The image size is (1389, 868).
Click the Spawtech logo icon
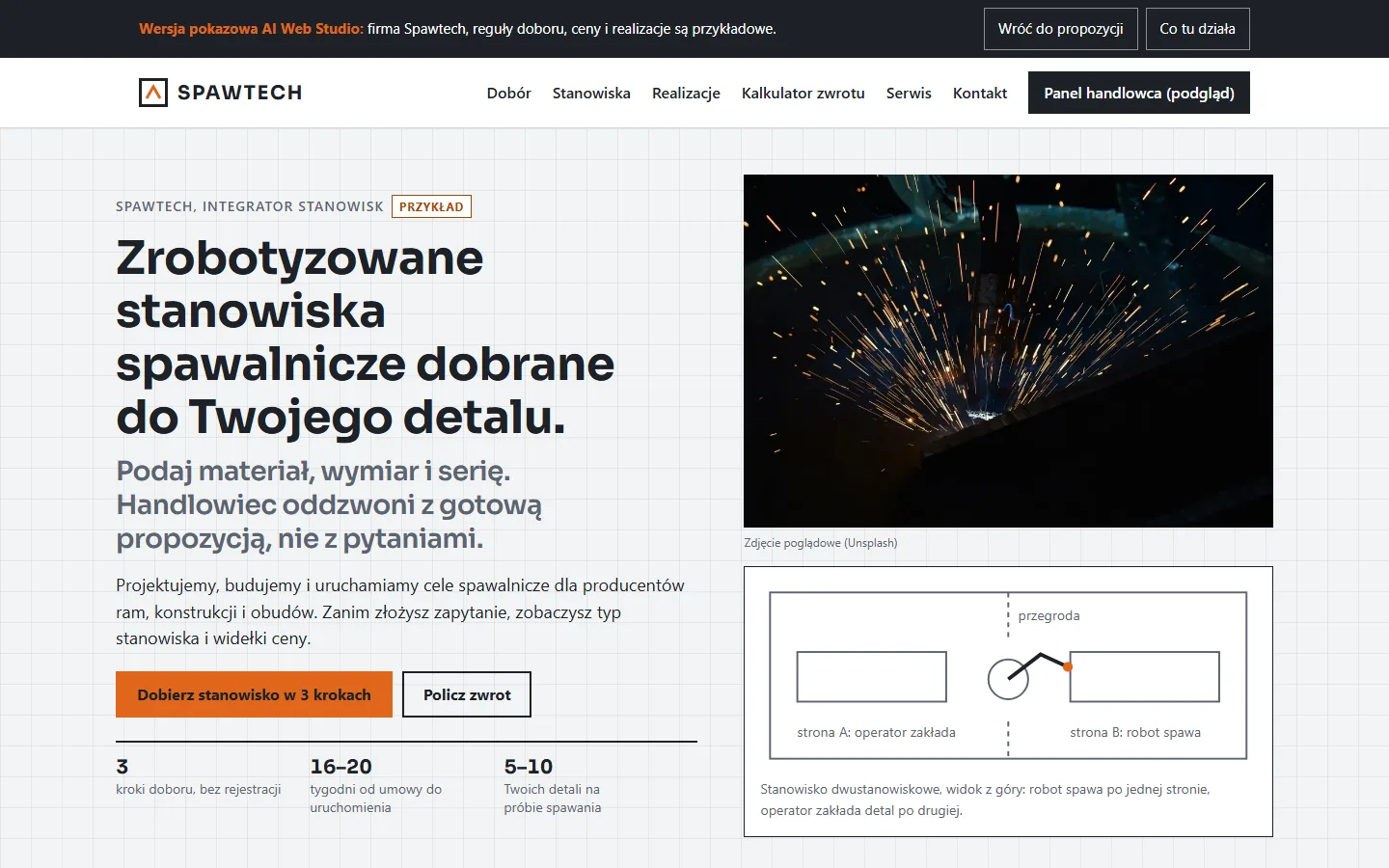(153, 93)
